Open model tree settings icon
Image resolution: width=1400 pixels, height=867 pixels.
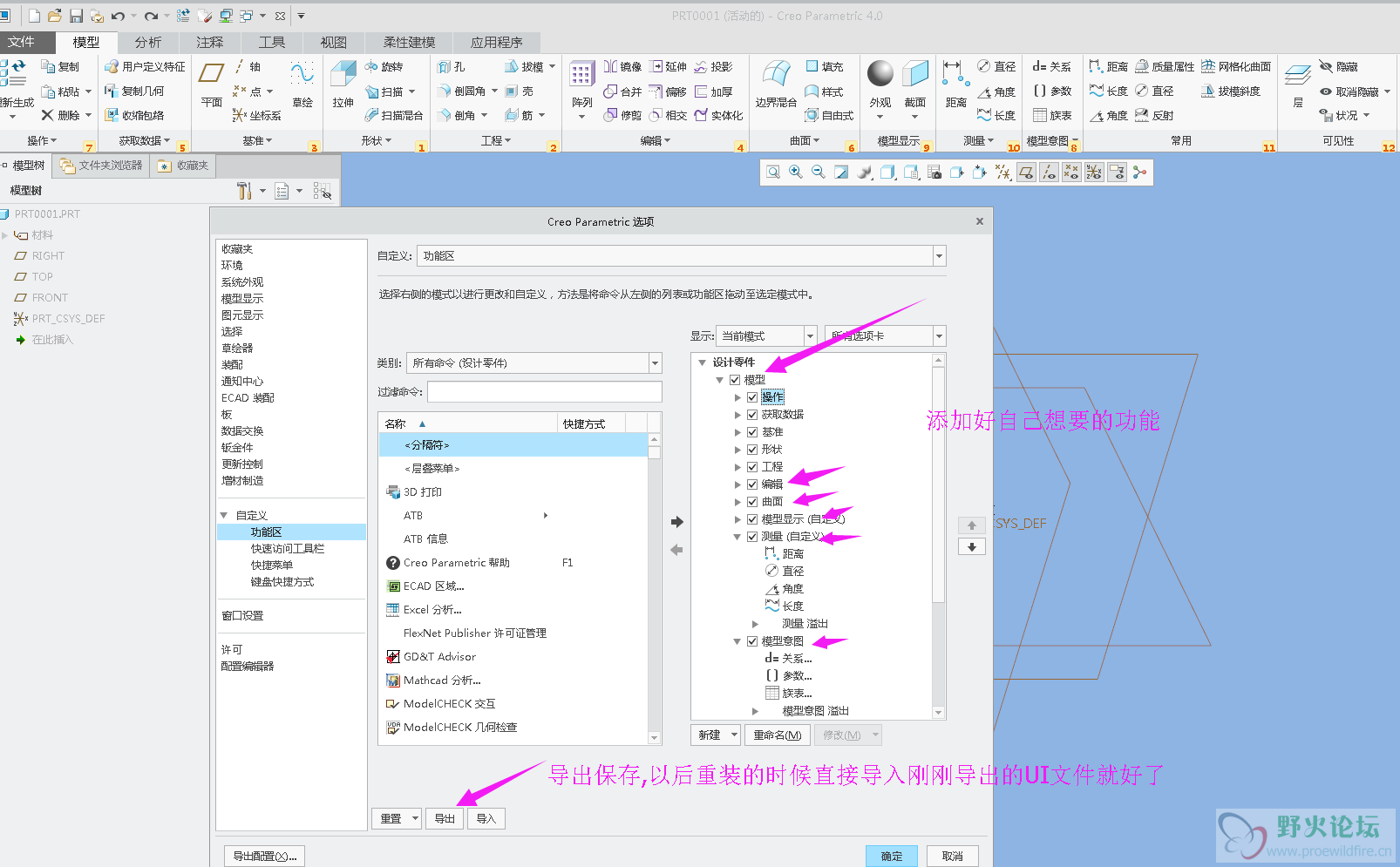click(244, 191)
